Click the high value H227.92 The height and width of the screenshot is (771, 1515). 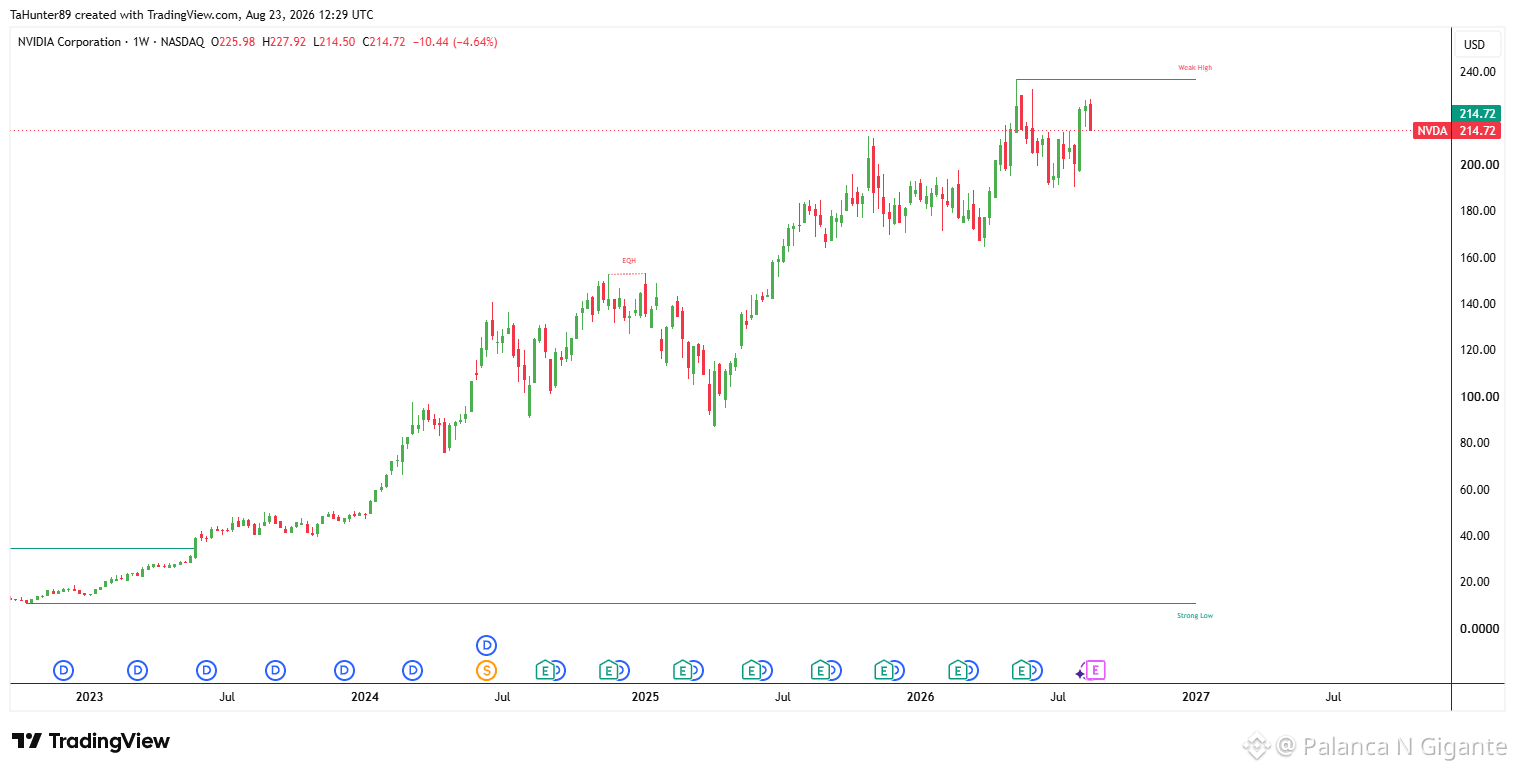(285, 42)
